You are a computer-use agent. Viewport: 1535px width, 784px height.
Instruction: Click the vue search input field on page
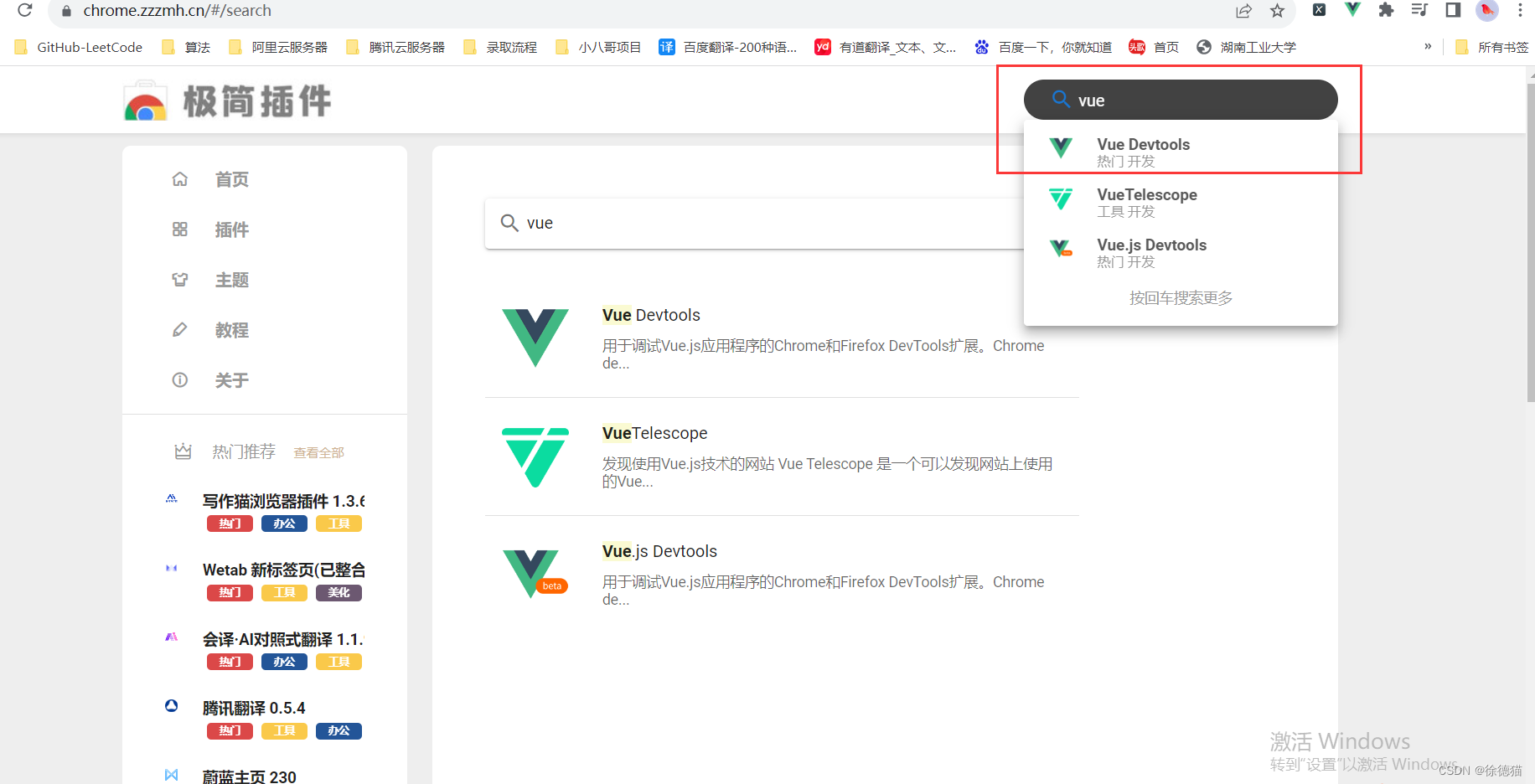pos(754,223)
